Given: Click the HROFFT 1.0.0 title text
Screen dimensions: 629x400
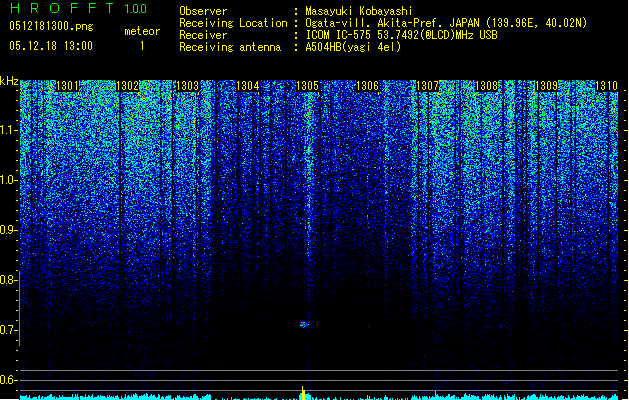Looking at the screenshot, I should coord(78,8).
